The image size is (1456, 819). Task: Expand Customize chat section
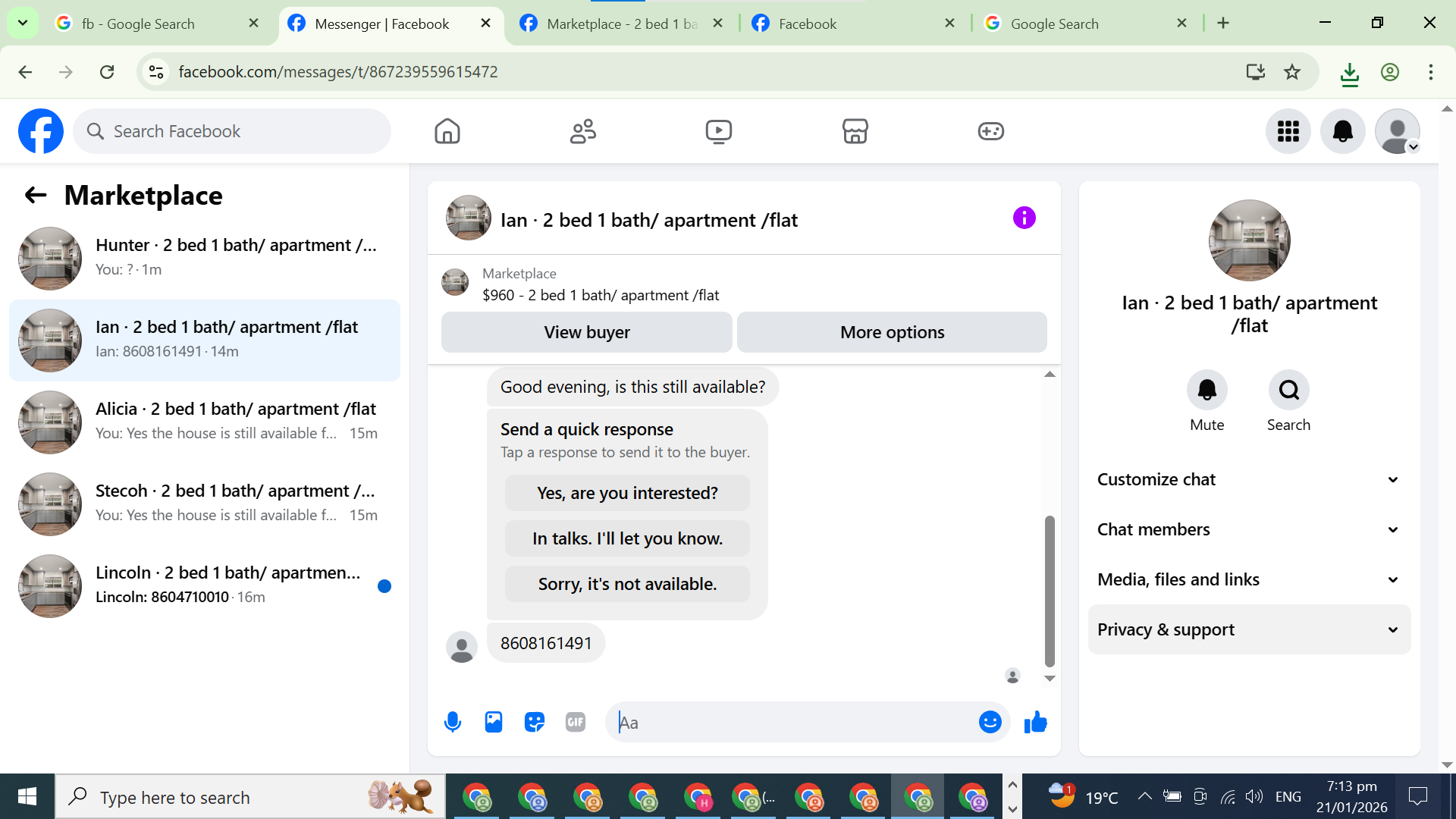coord(1249,479)
